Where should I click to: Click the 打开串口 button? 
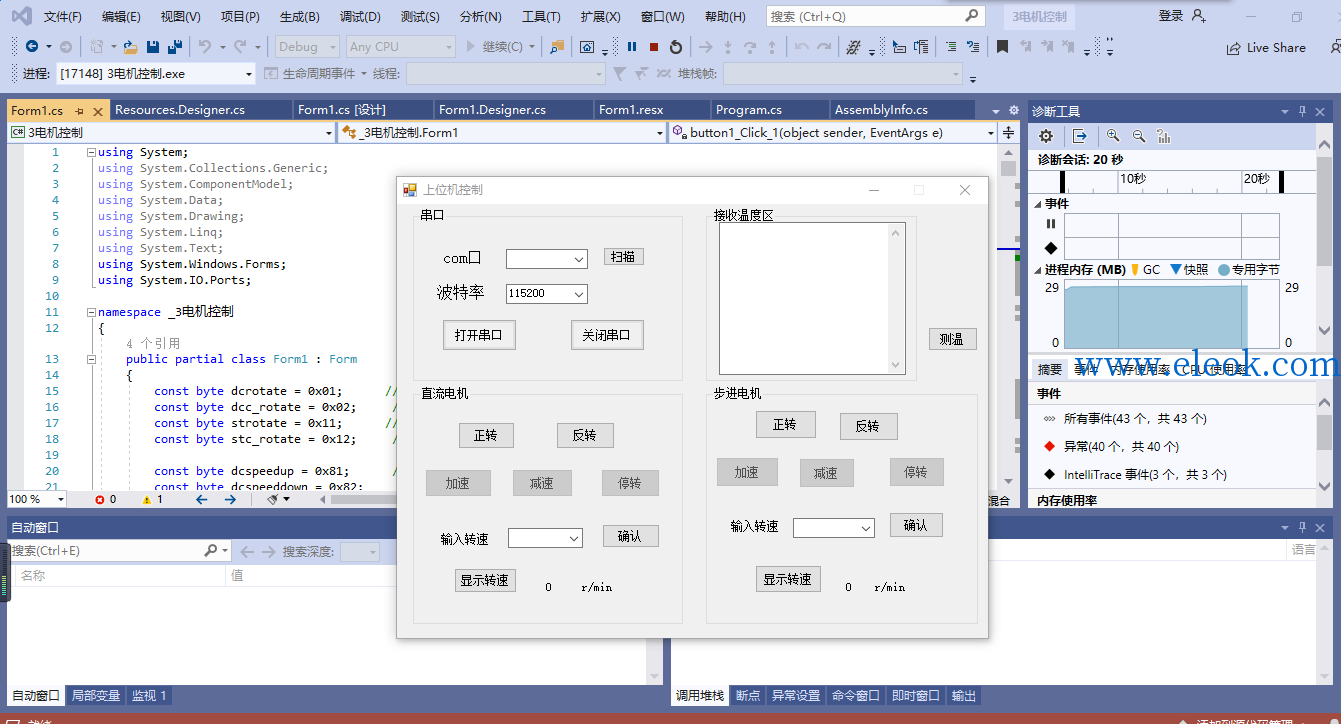pyautogui.click(x=479, y=335)
